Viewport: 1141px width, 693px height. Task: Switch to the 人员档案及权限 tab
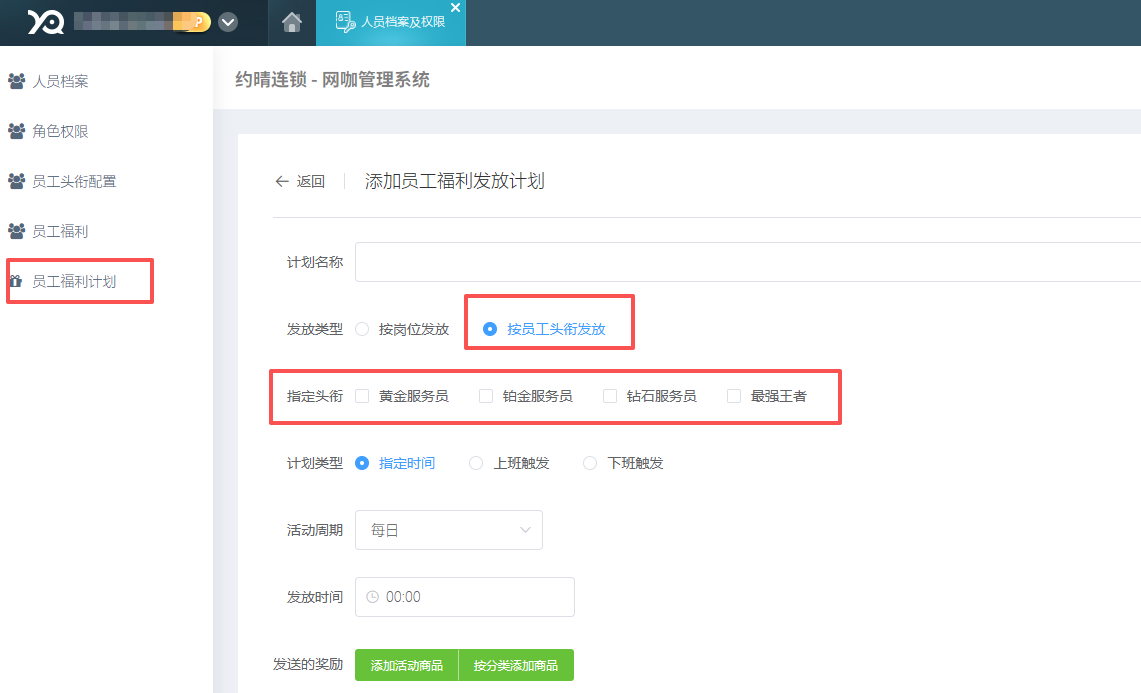pyautogui.click(x=391, y=23)
